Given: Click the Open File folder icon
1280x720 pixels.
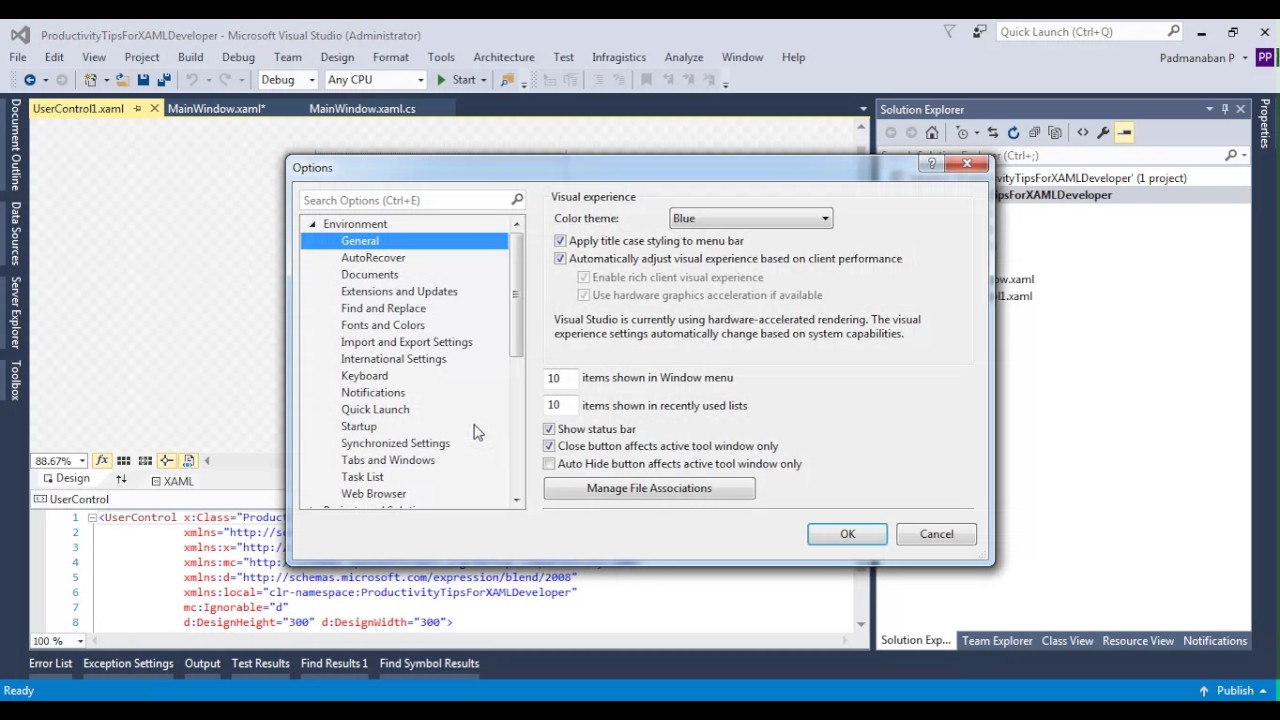Looking at the screenshot, I should 122,80.
